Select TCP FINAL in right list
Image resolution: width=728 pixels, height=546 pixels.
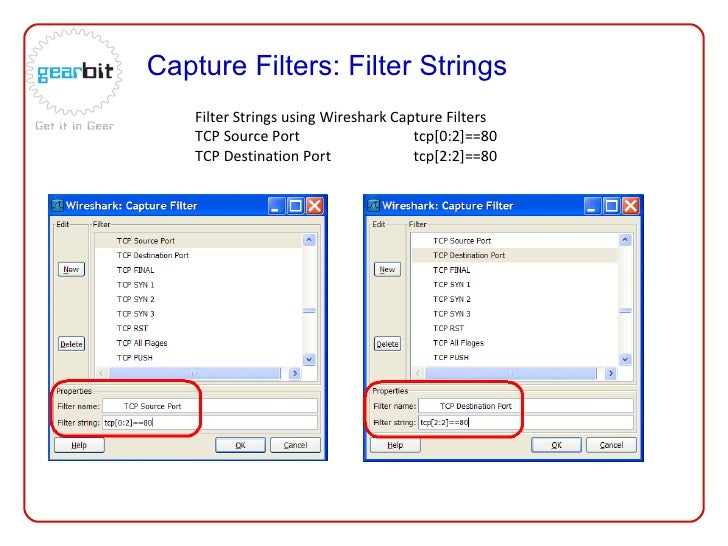click(x=515, y=270)
